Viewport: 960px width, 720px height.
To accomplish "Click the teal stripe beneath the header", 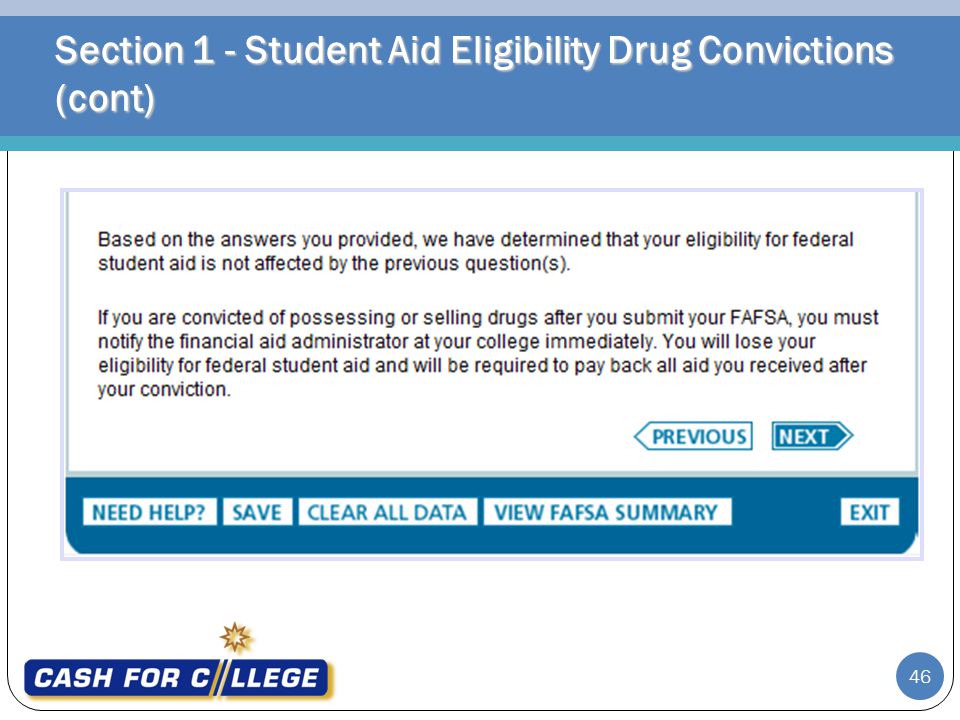I will (480, 144).
